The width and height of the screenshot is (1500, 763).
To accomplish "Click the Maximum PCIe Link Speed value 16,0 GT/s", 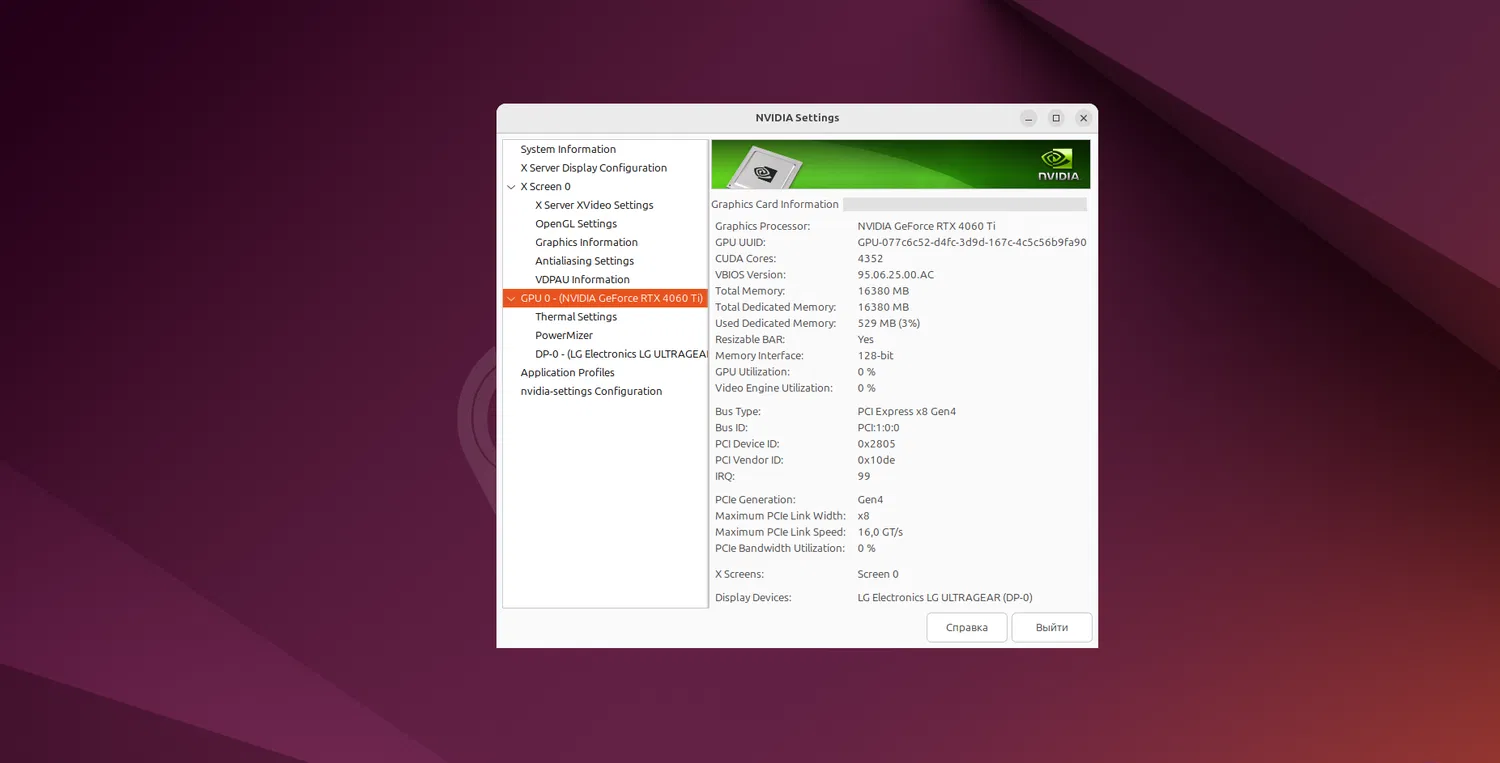I will click(x=880, y=532).
